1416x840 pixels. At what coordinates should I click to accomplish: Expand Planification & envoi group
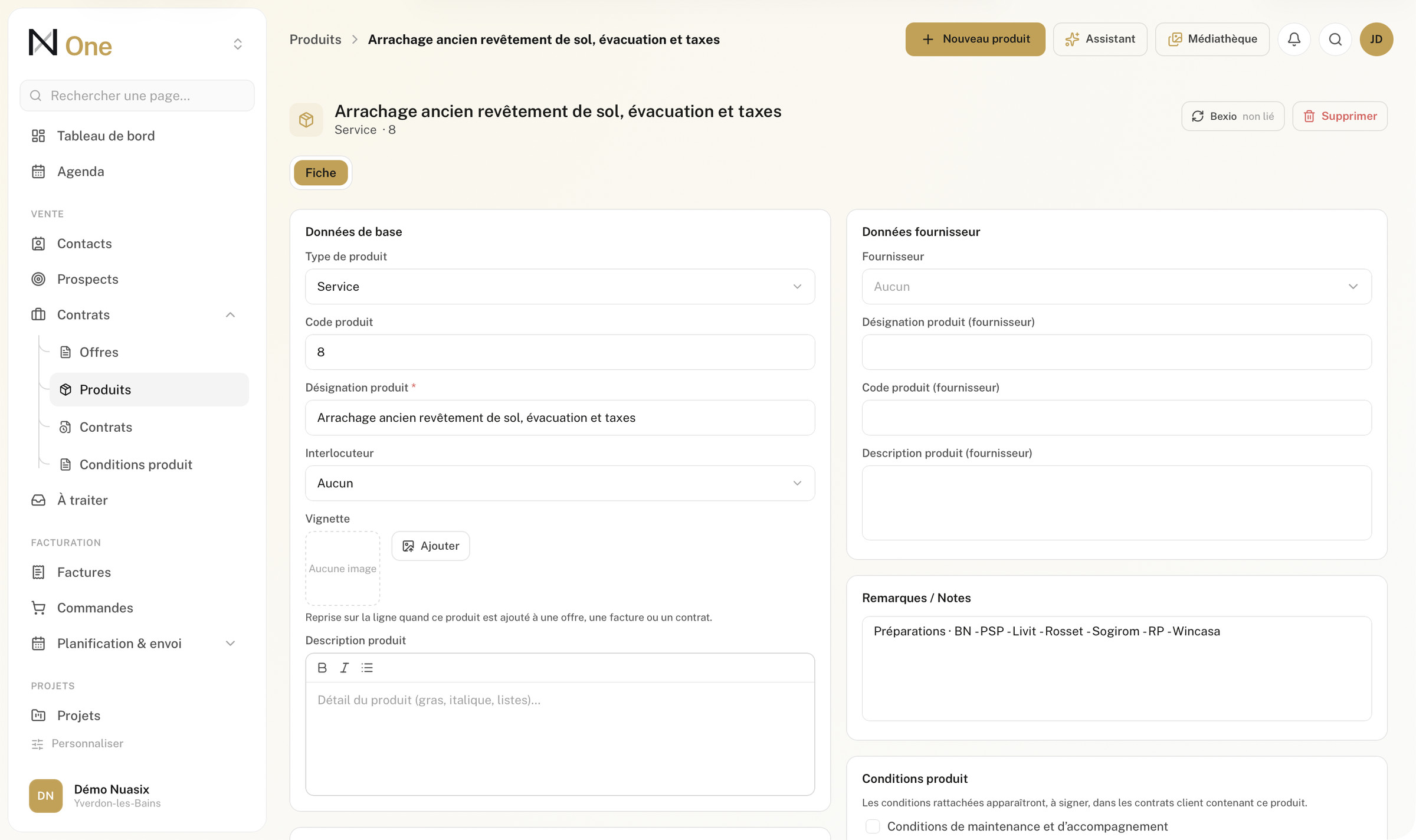[x=230, y=644]
